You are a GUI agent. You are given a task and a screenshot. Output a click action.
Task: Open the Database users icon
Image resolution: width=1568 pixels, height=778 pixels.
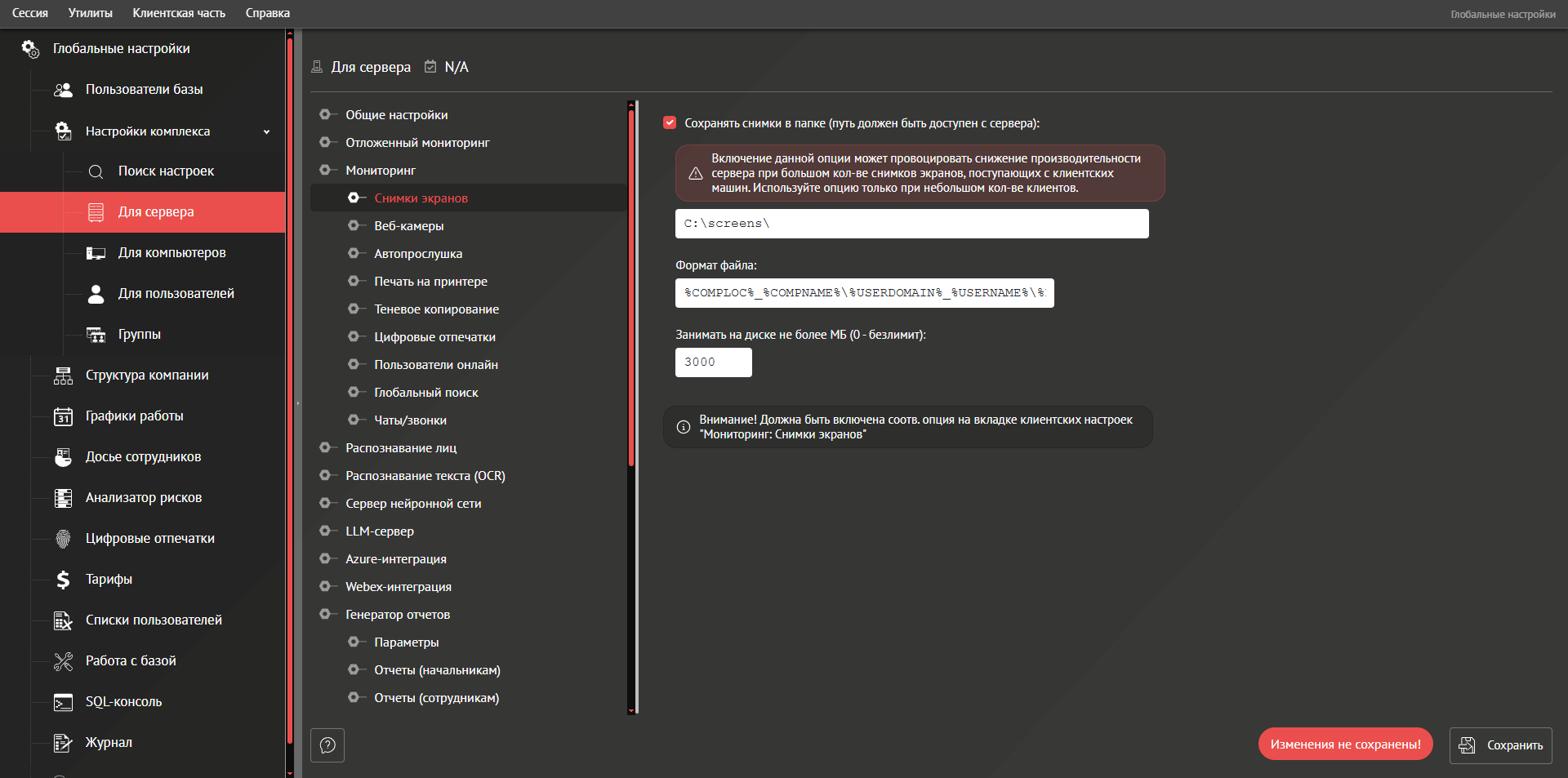coord(63,90)
